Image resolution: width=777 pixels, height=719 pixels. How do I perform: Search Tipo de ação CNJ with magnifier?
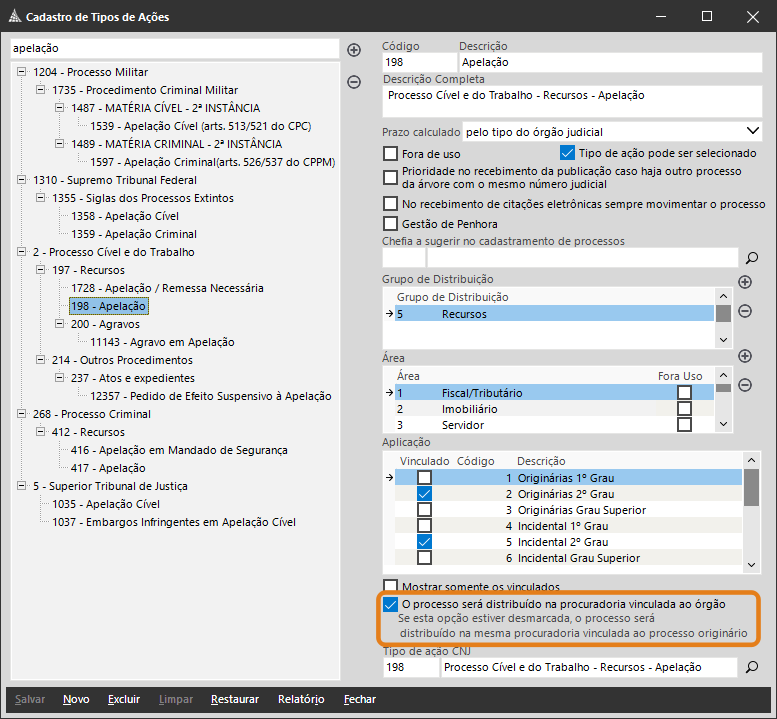pos(753,667)
